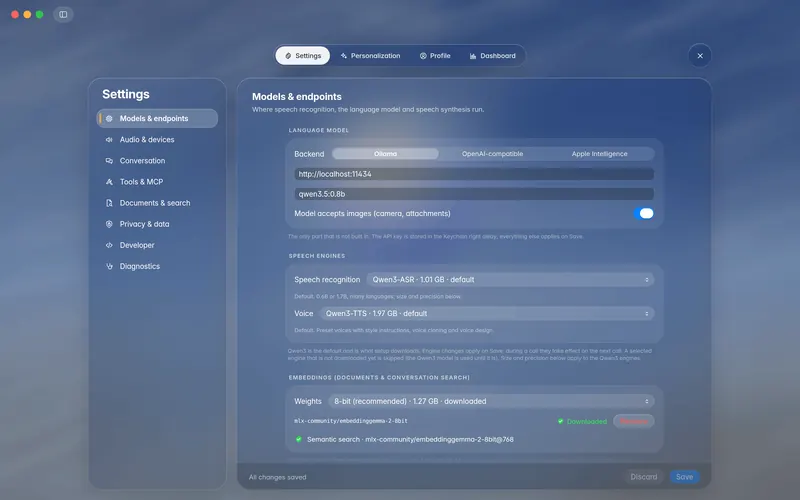Click the Models & endpoints sidebar icon
The image size is (800, 500).
[x=109, y=118]
